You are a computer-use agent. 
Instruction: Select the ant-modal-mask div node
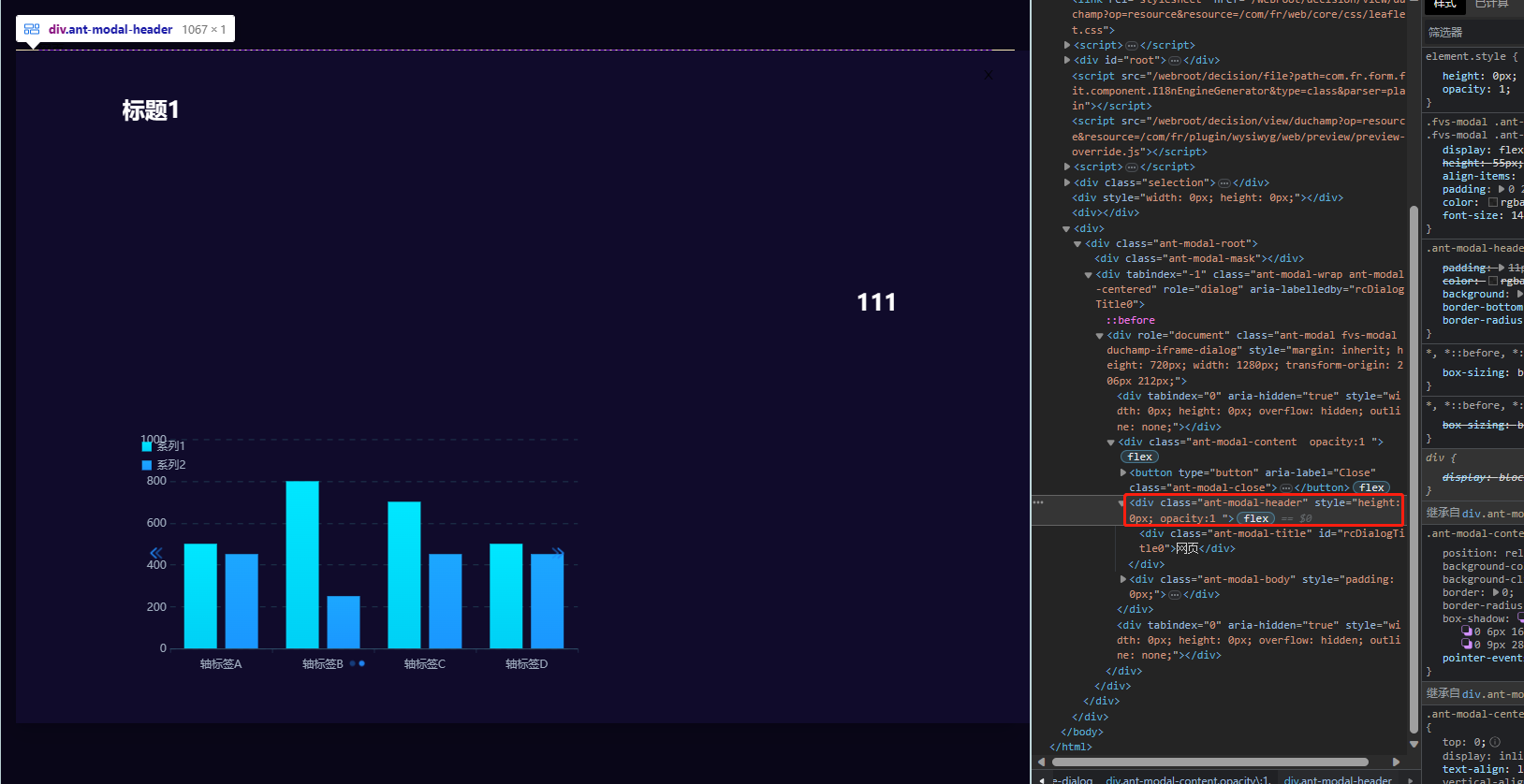(1199, 259)
